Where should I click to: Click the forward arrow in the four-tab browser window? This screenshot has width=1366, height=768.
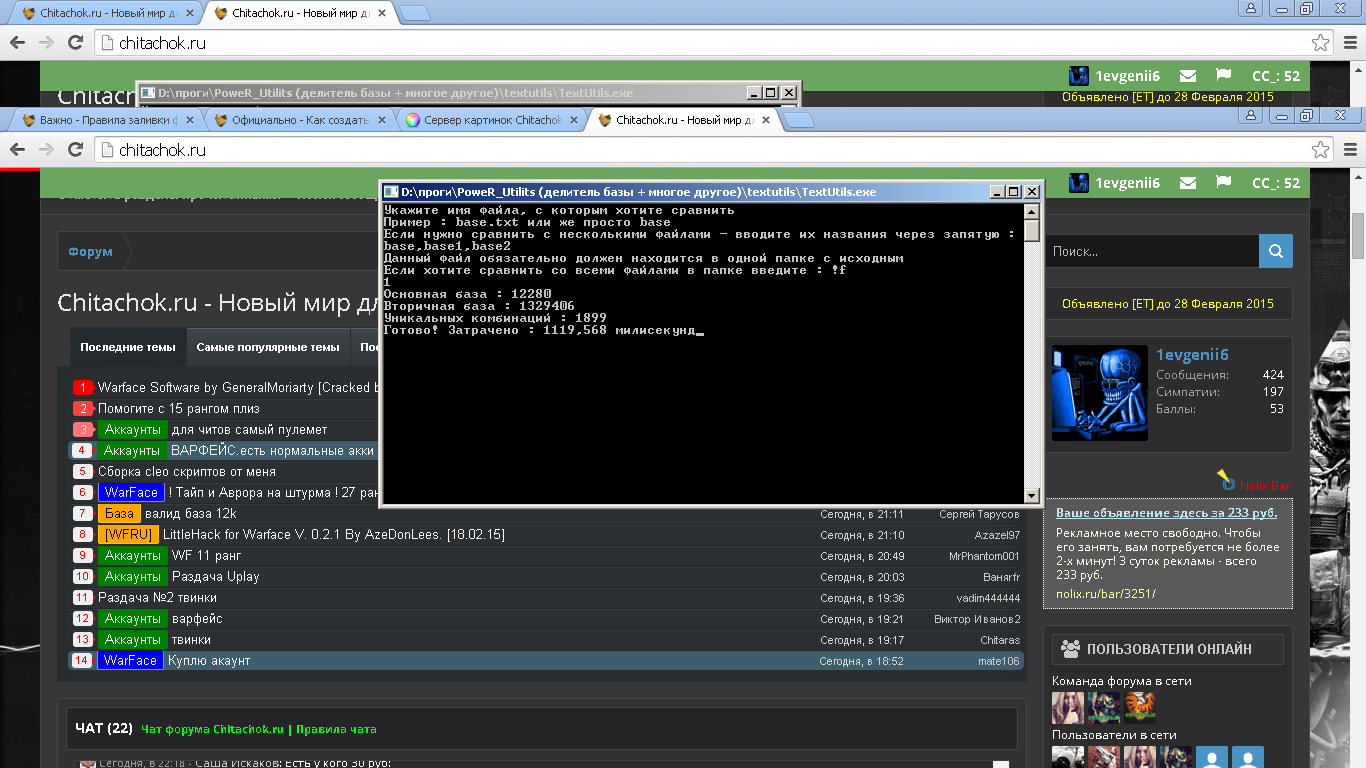click(46, 150)
